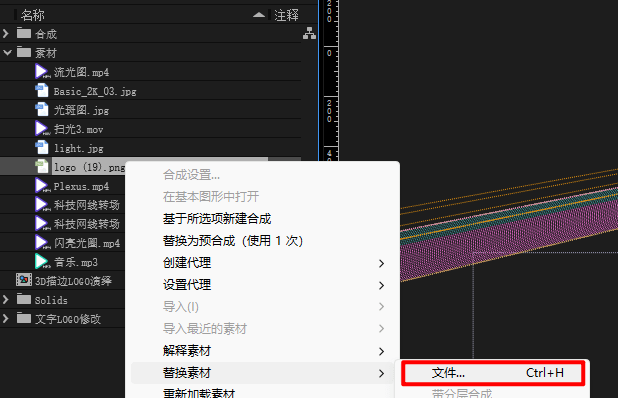This screenshot has height=398, width=618.
Task: Select 闪亮光圈.mp4 in project list
Action: [87, 242]
